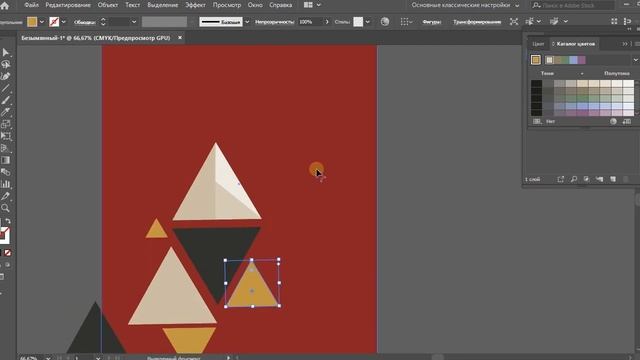The image size is (640, 360).
Task: Click the Обводка stroke label
Action: point(85,22)
